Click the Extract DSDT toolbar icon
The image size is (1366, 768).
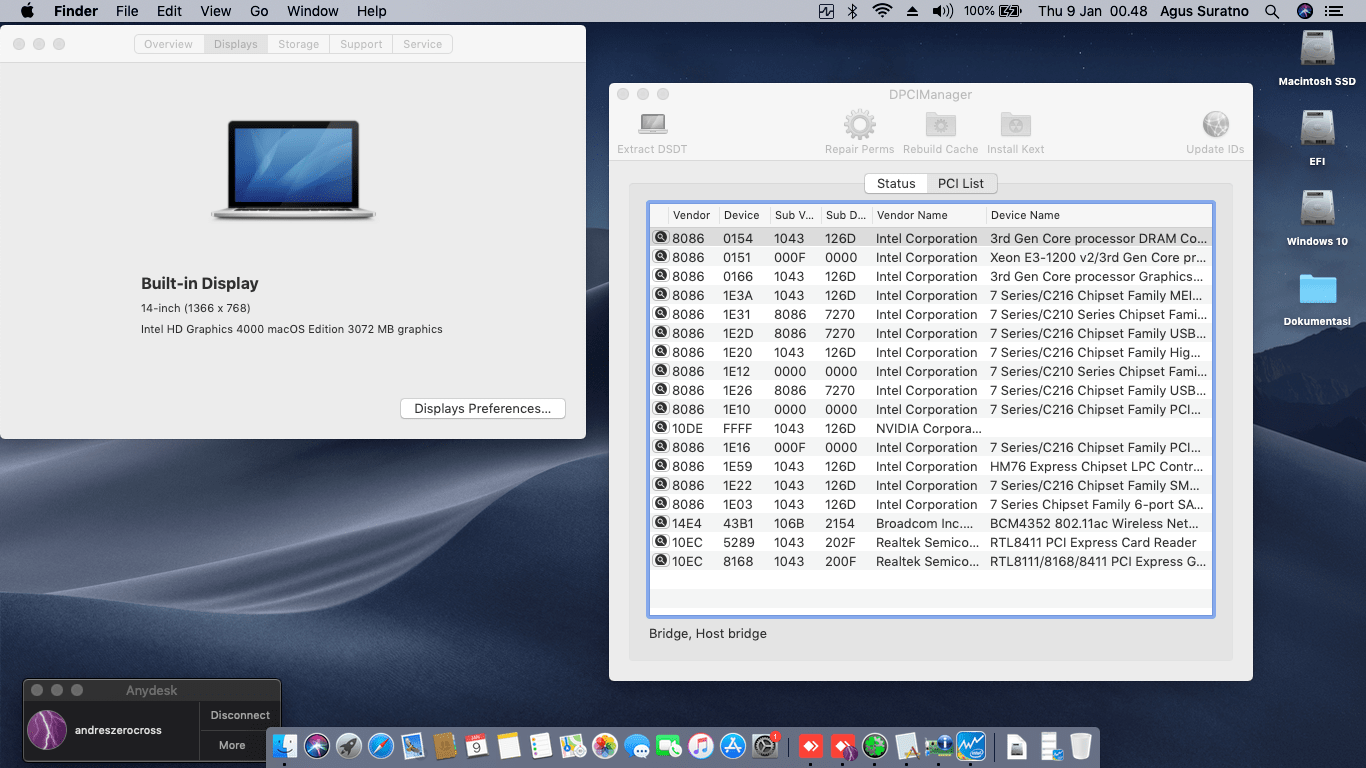pos(652,124)
